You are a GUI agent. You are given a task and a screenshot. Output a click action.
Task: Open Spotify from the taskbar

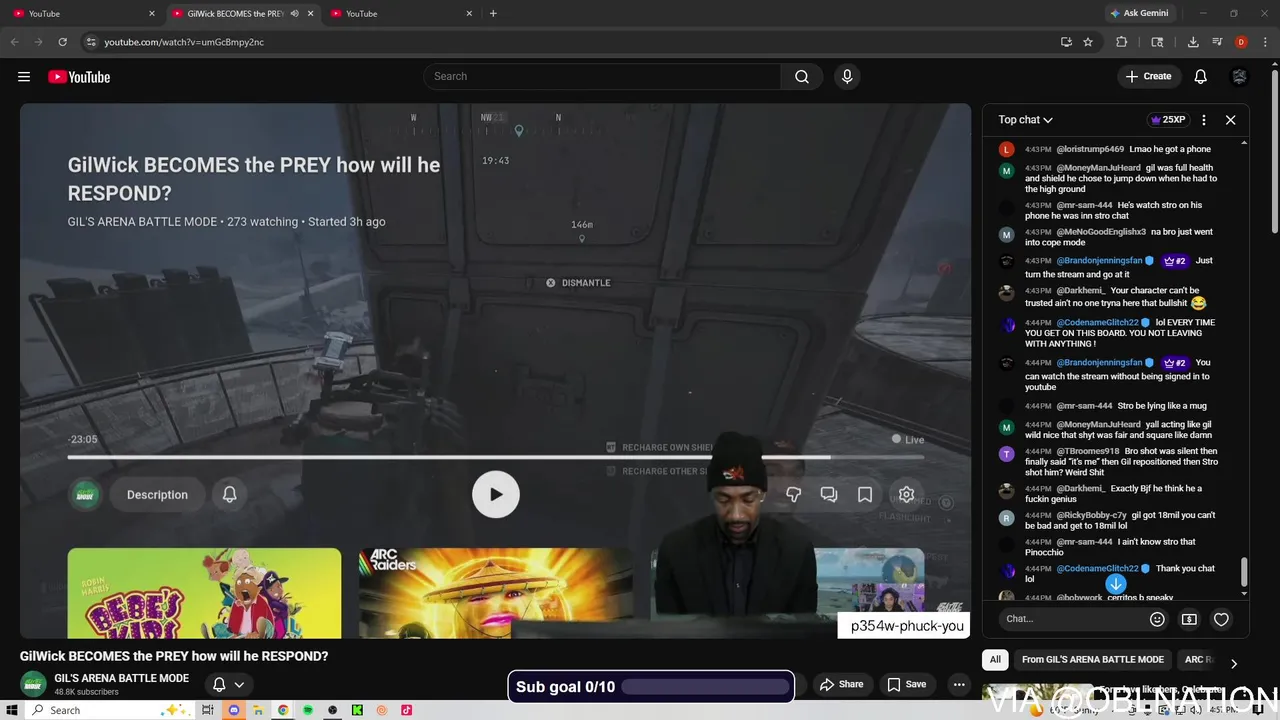pyautogui.click(x=308, y=710)
